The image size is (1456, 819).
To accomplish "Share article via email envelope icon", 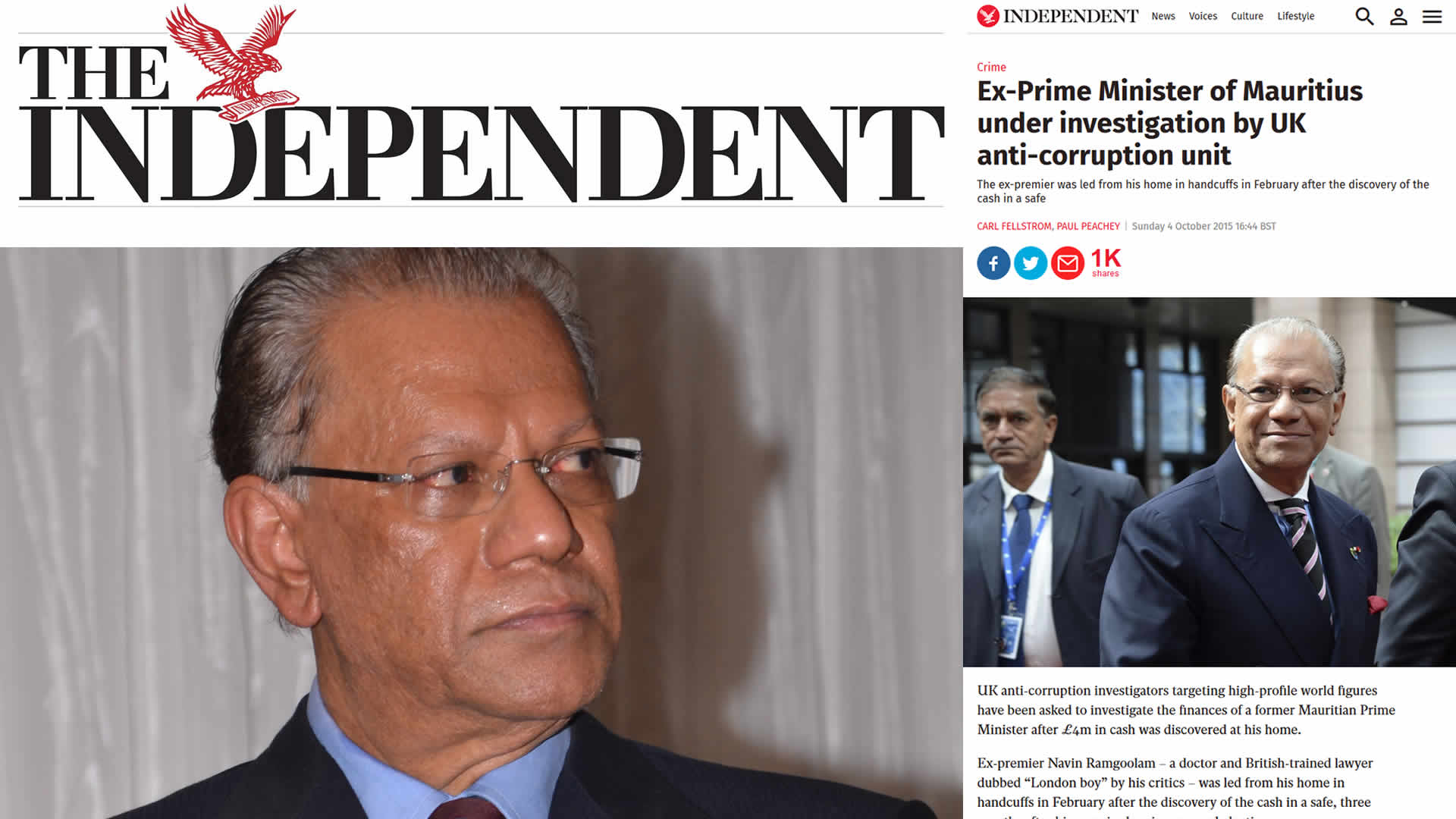I will point(1068,263).
